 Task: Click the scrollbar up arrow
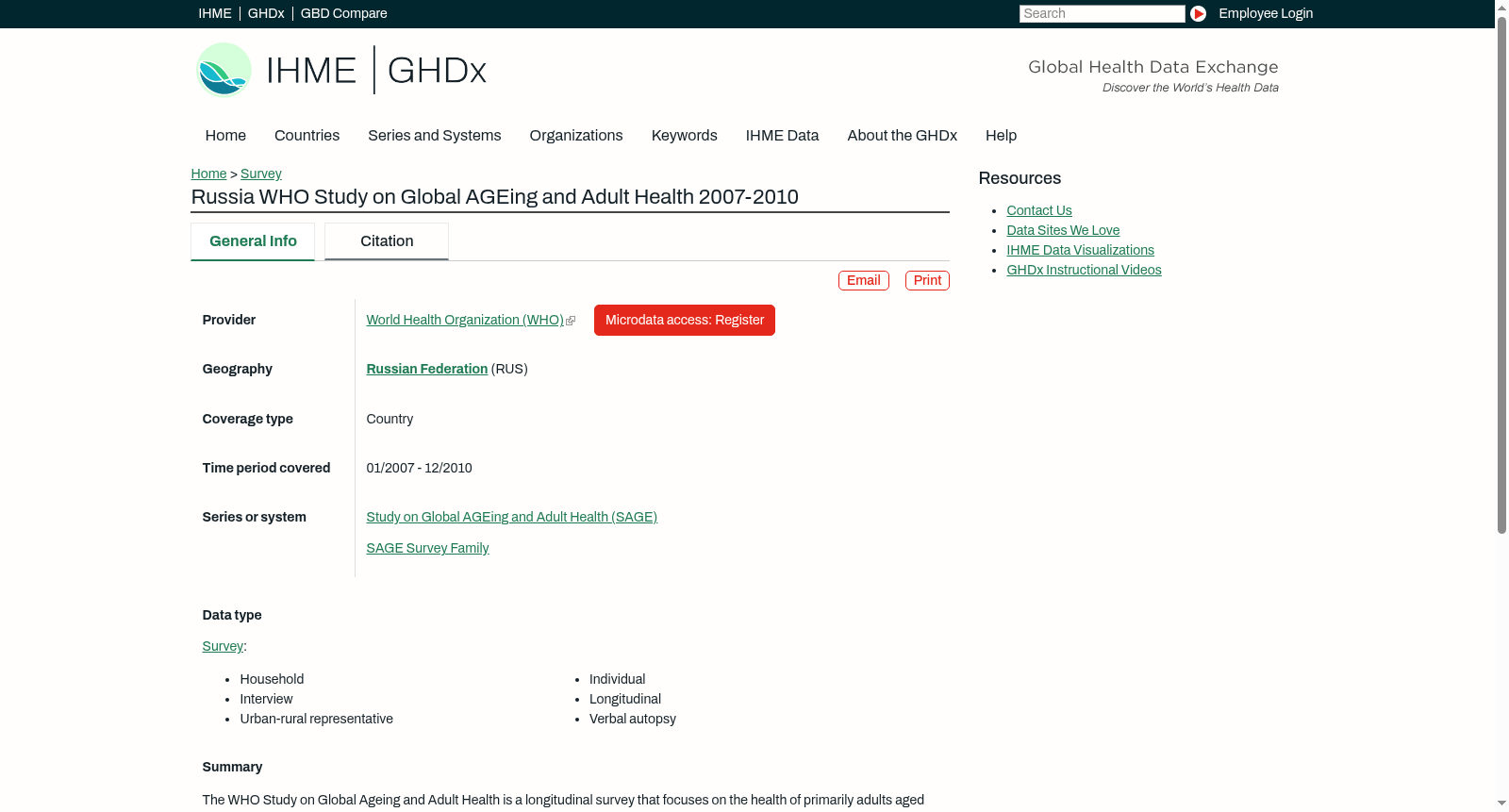point(1501,8)
